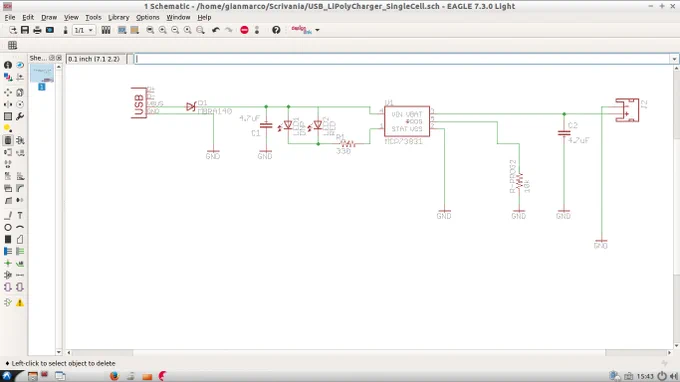
Task: Open the Grid settings icon
Action: [13, 45]
